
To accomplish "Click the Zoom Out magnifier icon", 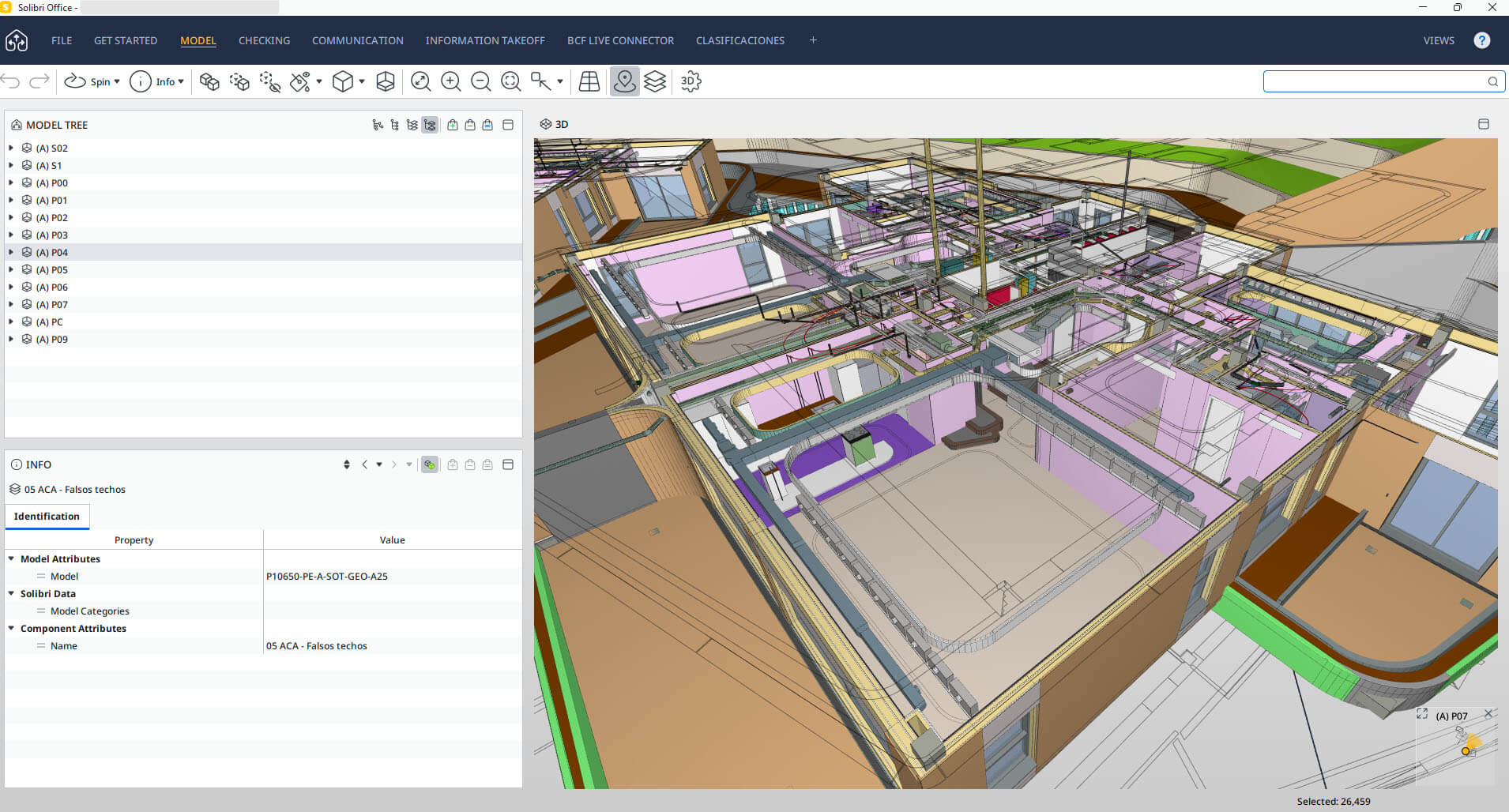I will click(480, 81).
